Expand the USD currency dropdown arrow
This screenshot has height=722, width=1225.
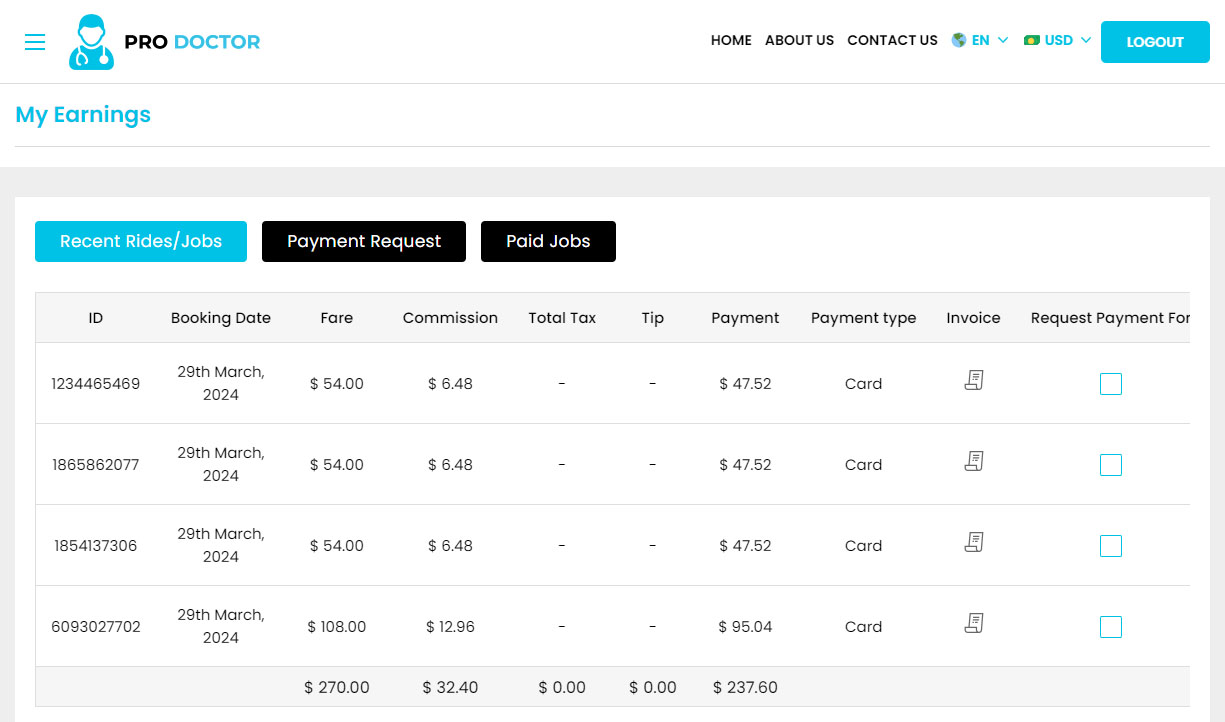tap(1086, 41)
